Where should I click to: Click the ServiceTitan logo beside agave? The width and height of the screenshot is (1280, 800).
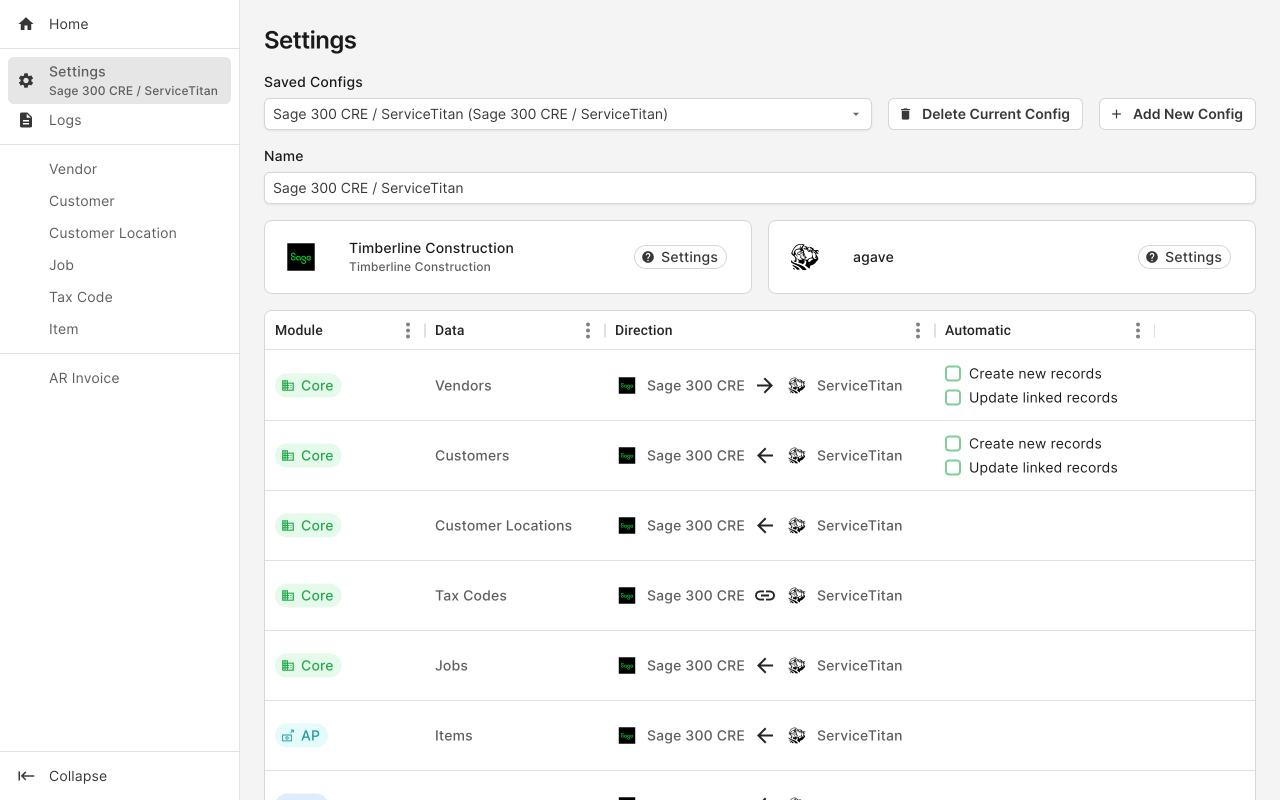[805, 257]
